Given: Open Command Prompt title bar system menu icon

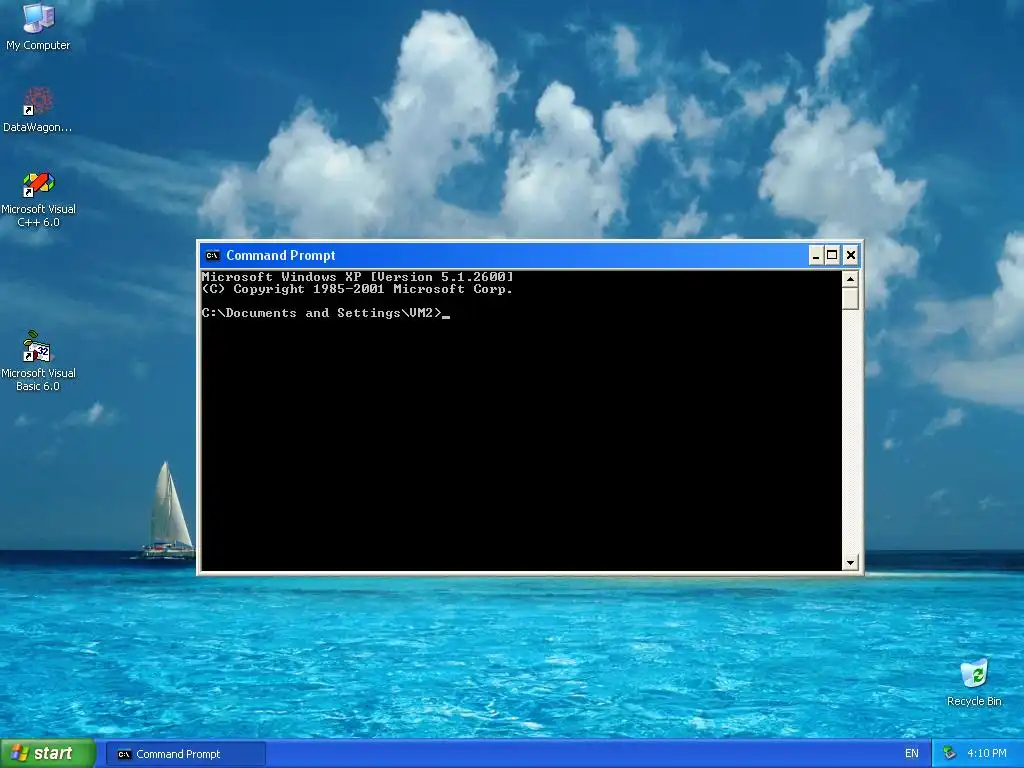Looking at the screenshot, I should tap(212, 255).
